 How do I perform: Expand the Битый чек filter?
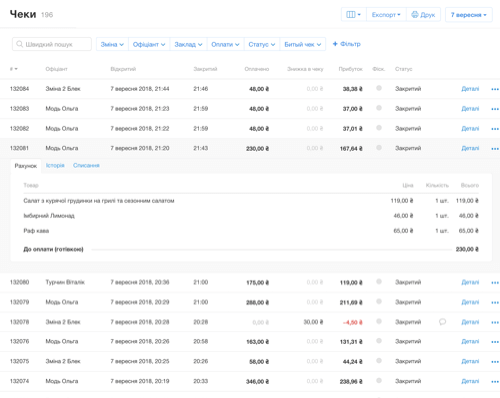pyautogui.click(x=303, y=44)
